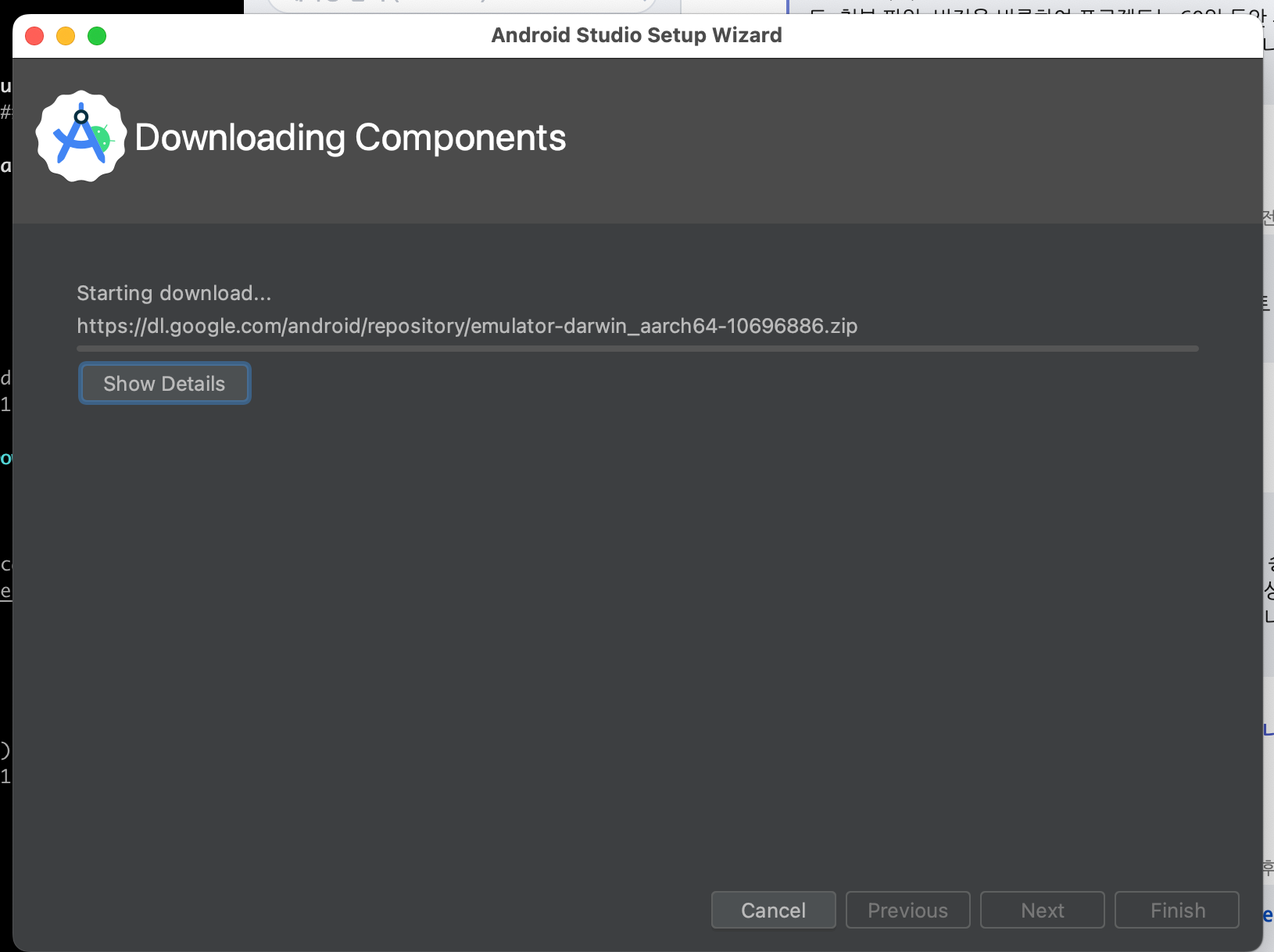Click the blue link beside the Finish button

point(1268,914)
